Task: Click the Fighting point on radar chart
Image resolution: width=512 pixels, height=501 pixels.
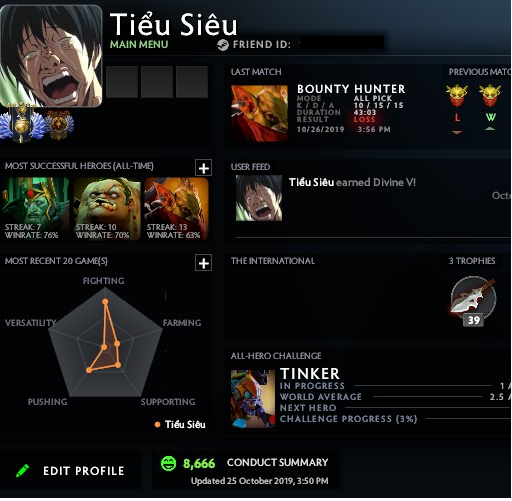Action: click(x=105, y=302)
